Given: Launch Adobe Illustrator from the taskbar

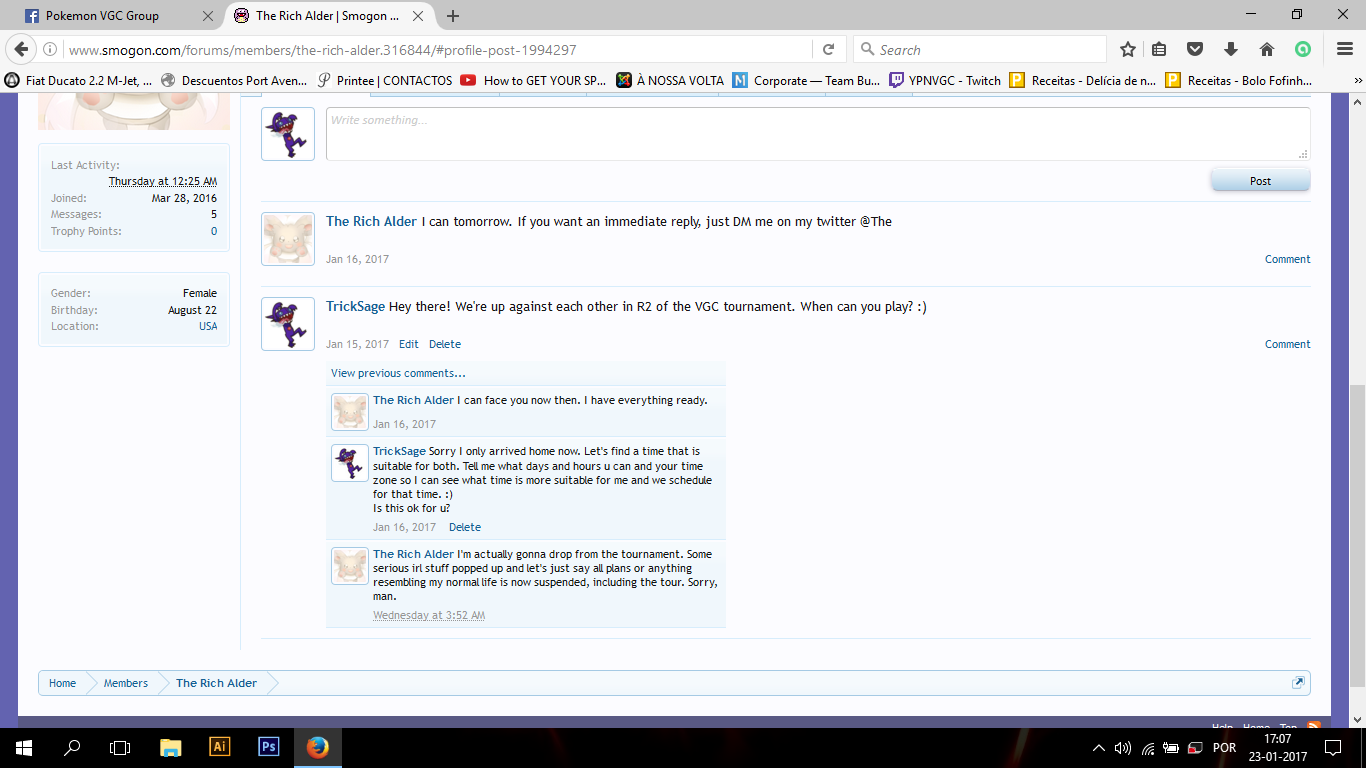Looking at the screenshot, I should click(220, 747).
